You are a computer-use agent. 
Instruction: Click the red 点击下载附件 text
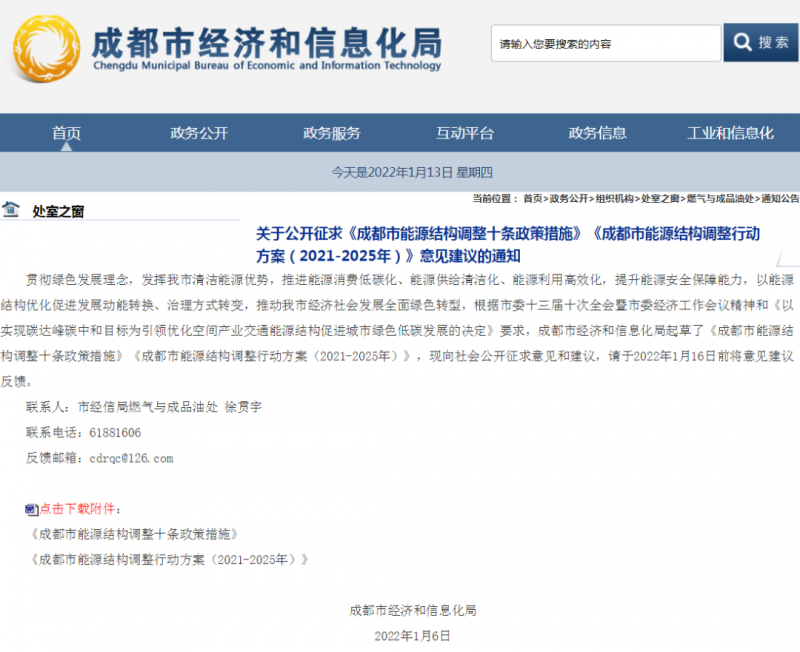[x=80, y=508]
